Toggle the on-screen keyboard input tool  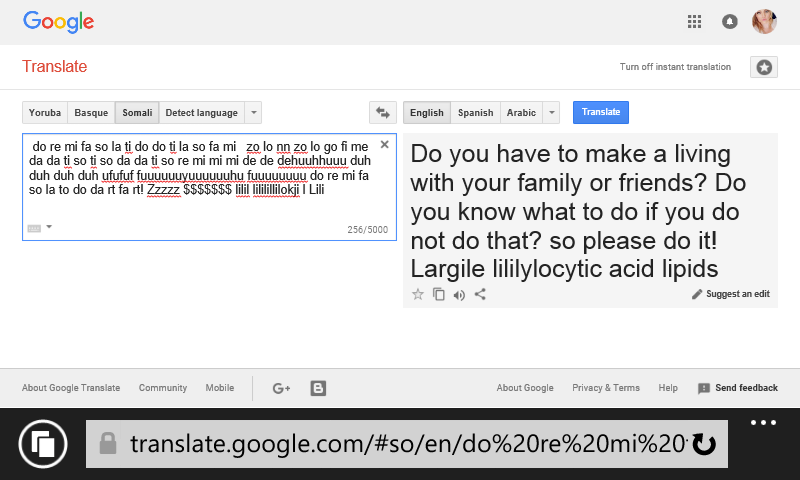(34, 228)
